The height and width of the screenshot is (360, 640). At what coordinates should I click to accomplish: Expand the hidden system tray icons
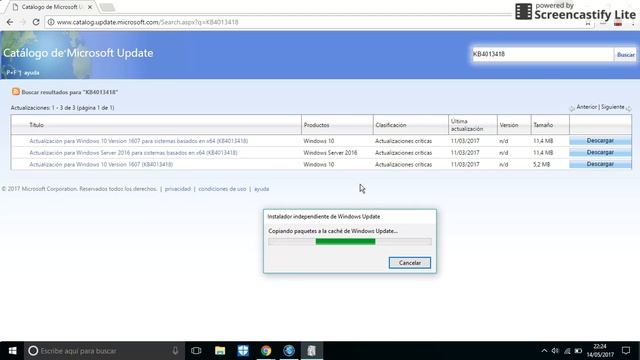[544, 351]
